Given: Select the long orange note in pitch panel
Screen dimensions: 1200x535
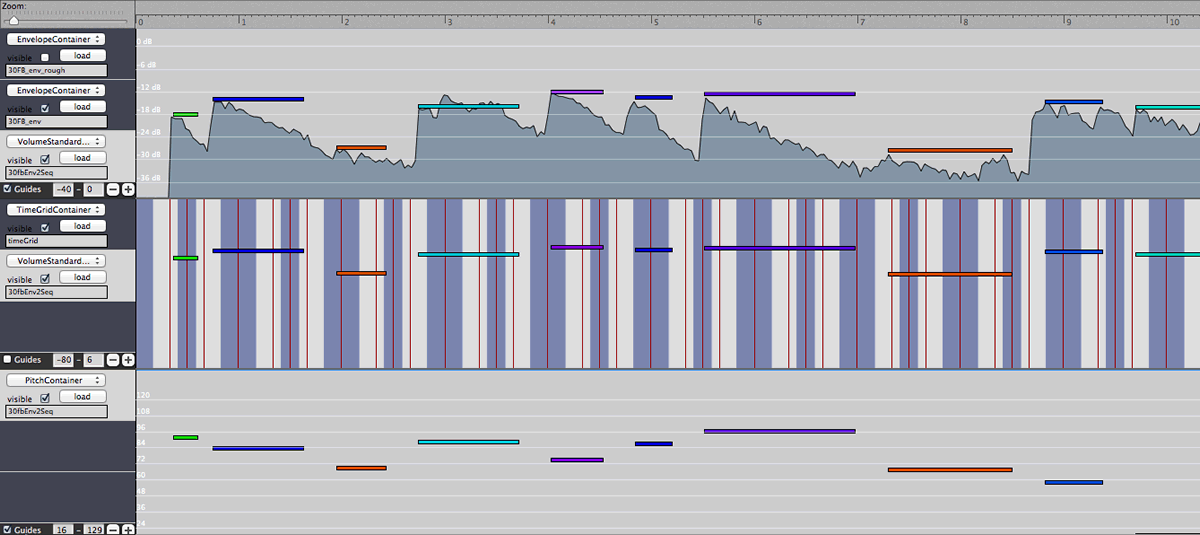Looking at the screenshot, I should click(950, 469).
